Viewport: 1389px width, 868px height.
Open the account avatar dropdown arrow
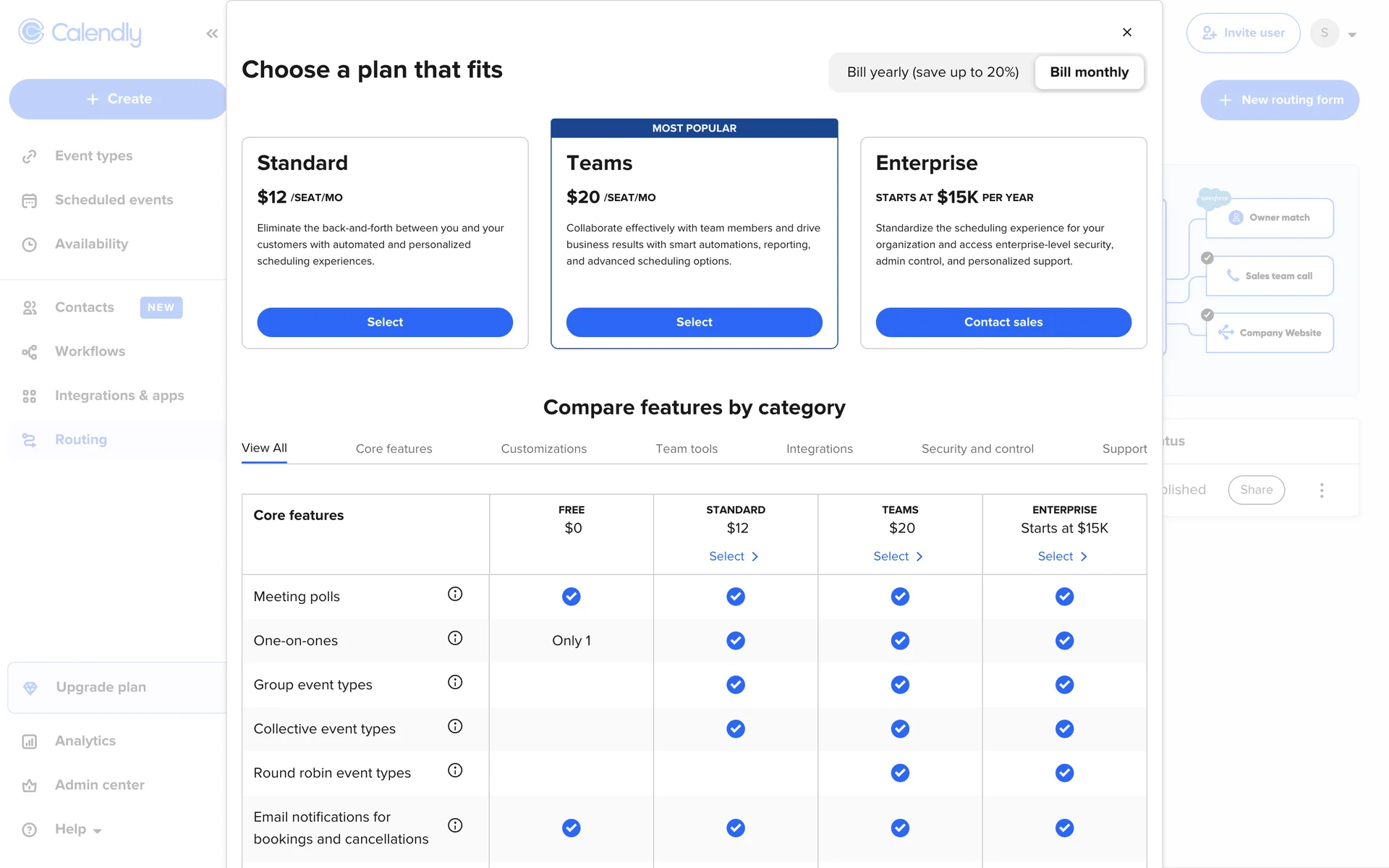click(x=1352, y=34)
